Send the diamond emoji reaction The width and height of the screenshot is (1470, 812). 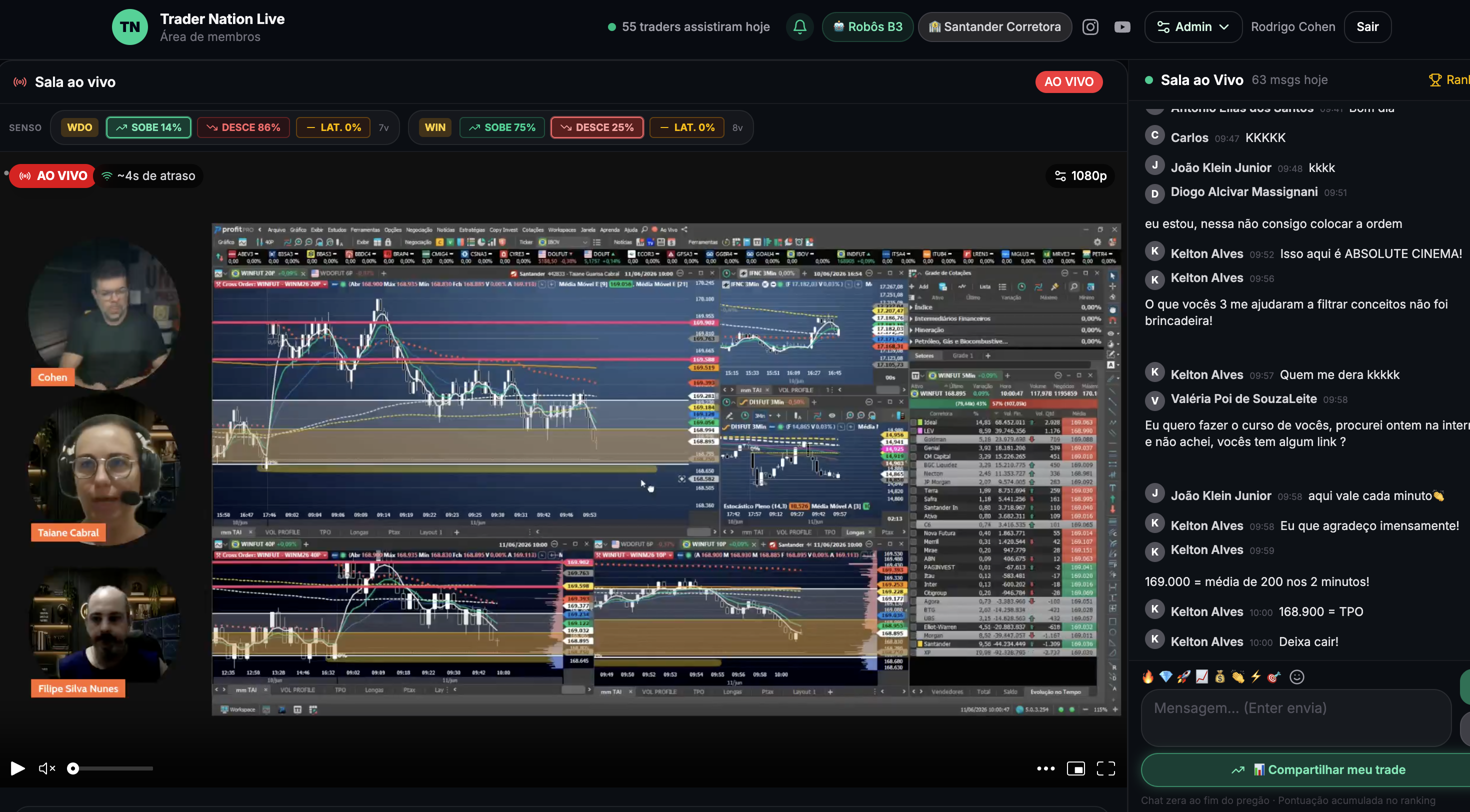pyautogui.click(x=1165, y=677)
